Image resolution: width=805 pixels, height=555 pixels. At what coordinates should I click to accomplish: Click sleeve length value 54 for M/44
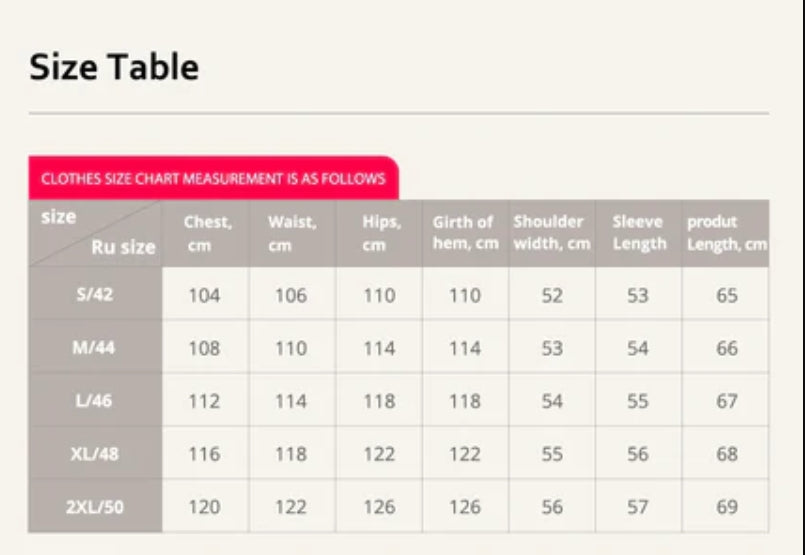(638, 348)
